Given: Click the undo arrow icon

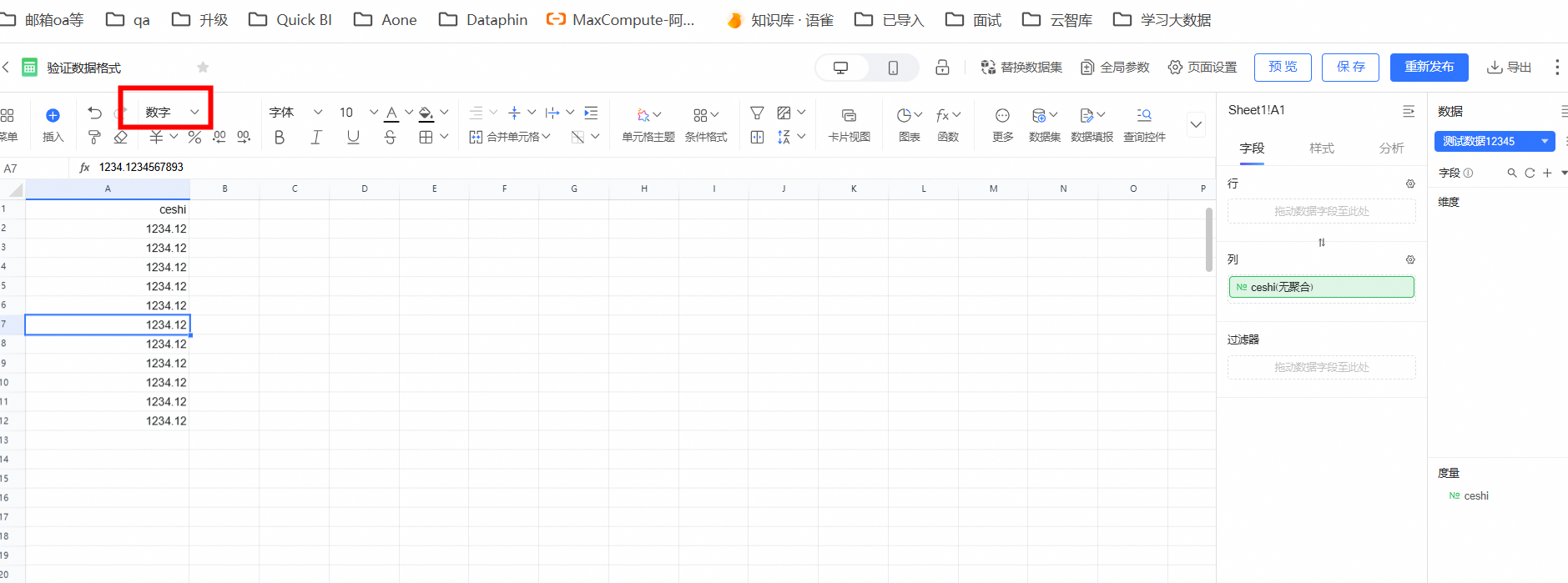Looking at the screenshot, I should [x=94, y=113].
